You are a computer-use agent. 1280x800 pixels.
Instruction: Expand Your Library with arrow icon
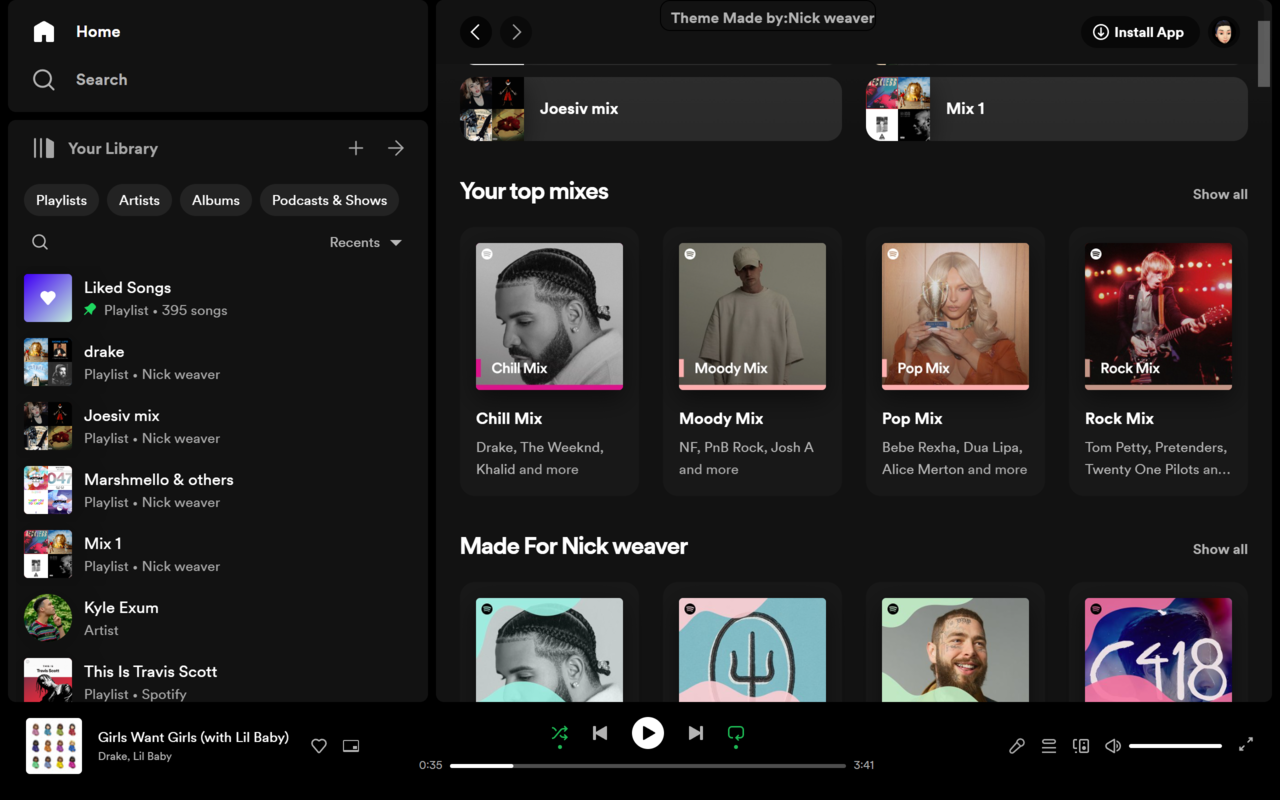(x=396, y=148)
